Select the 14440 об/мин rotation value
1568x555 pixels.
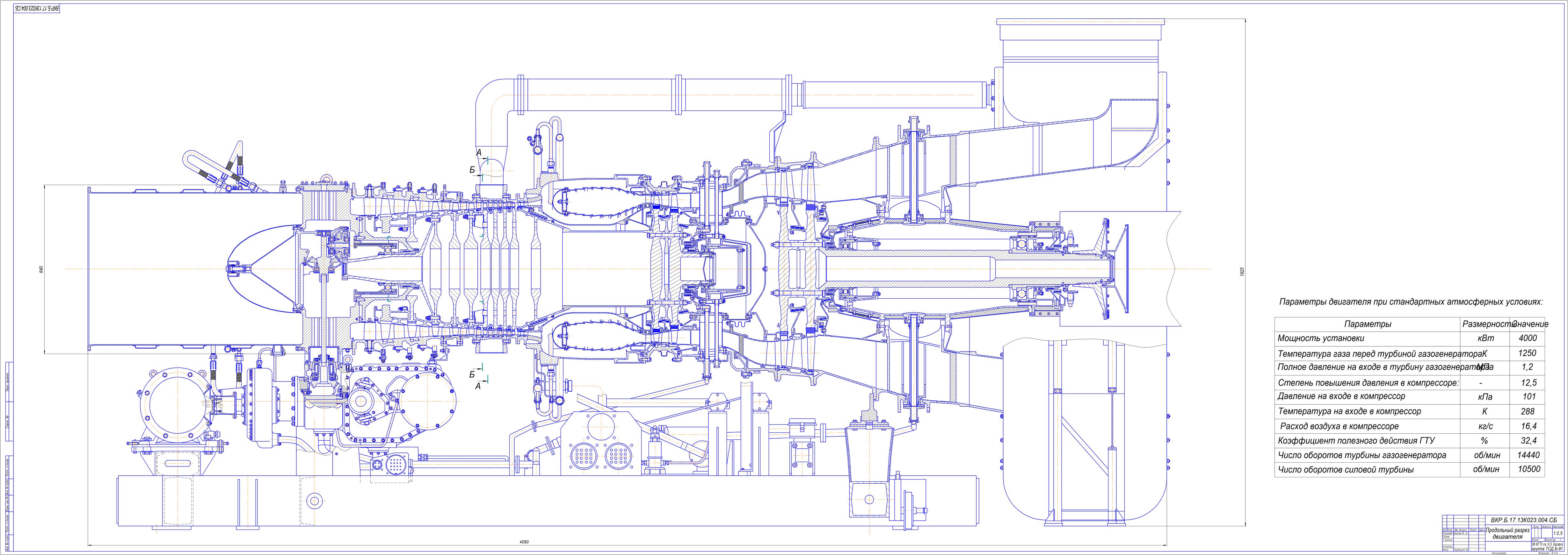tap(1528, 455)
